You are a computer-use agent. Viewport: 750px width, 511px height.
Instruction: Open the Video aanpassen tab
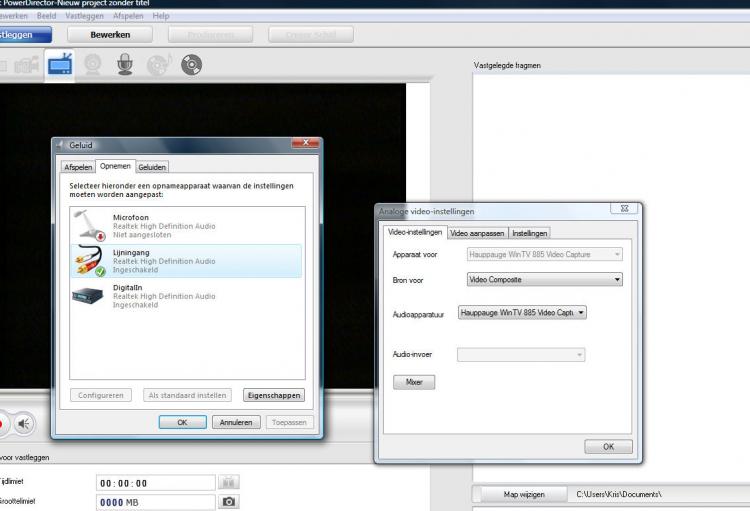click(477, 233)
